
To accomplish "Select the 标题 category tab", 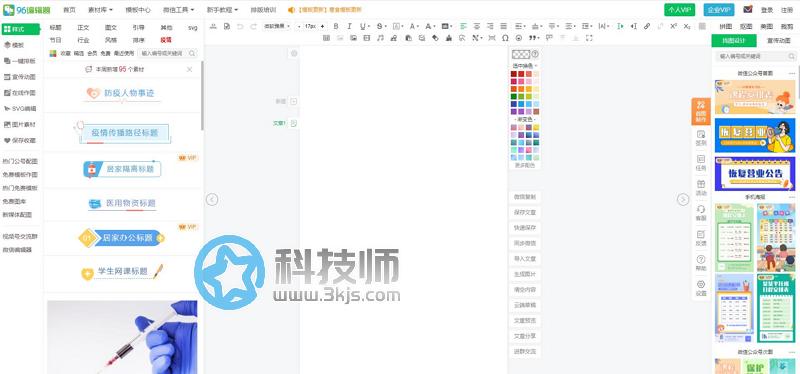I will click(x=56, y=28).
